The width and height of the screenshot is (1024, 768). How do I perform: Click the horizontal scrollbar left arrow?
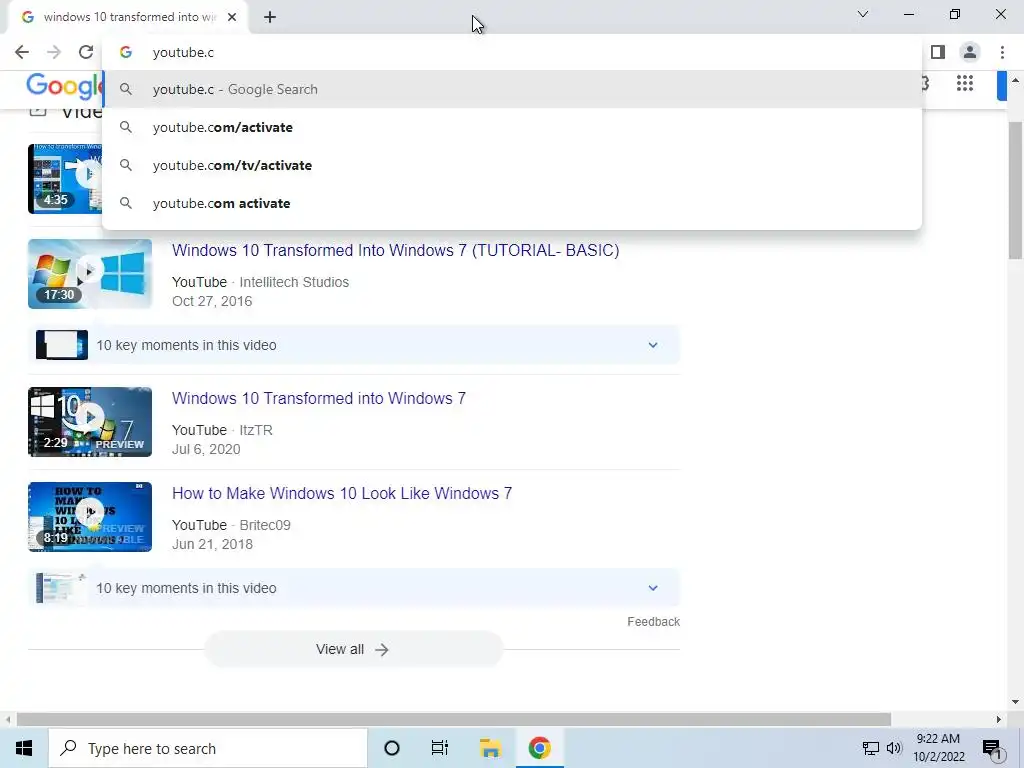[8, 719]
